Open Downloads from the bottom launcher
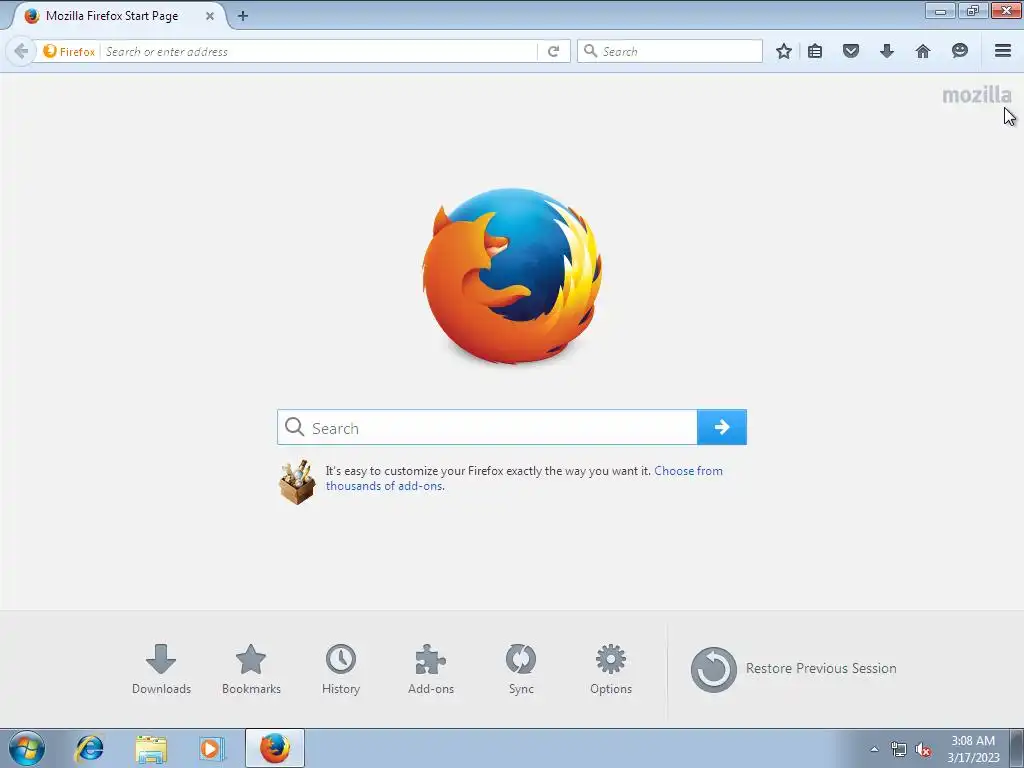 pyautogui.click(x=161, y=669)
